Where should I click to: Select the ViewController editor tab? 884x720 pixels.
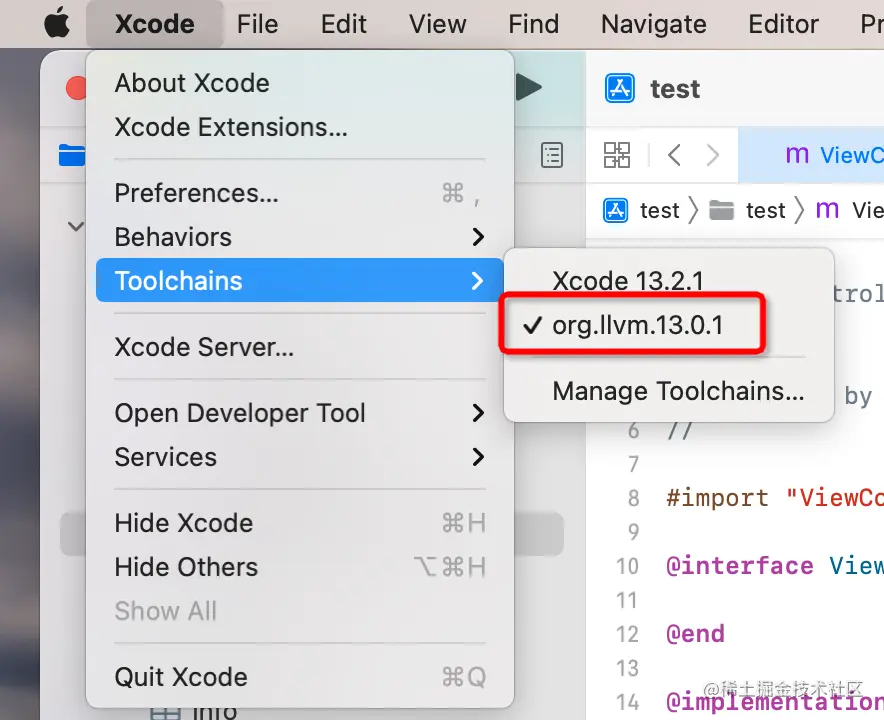[x=811, y=155]
